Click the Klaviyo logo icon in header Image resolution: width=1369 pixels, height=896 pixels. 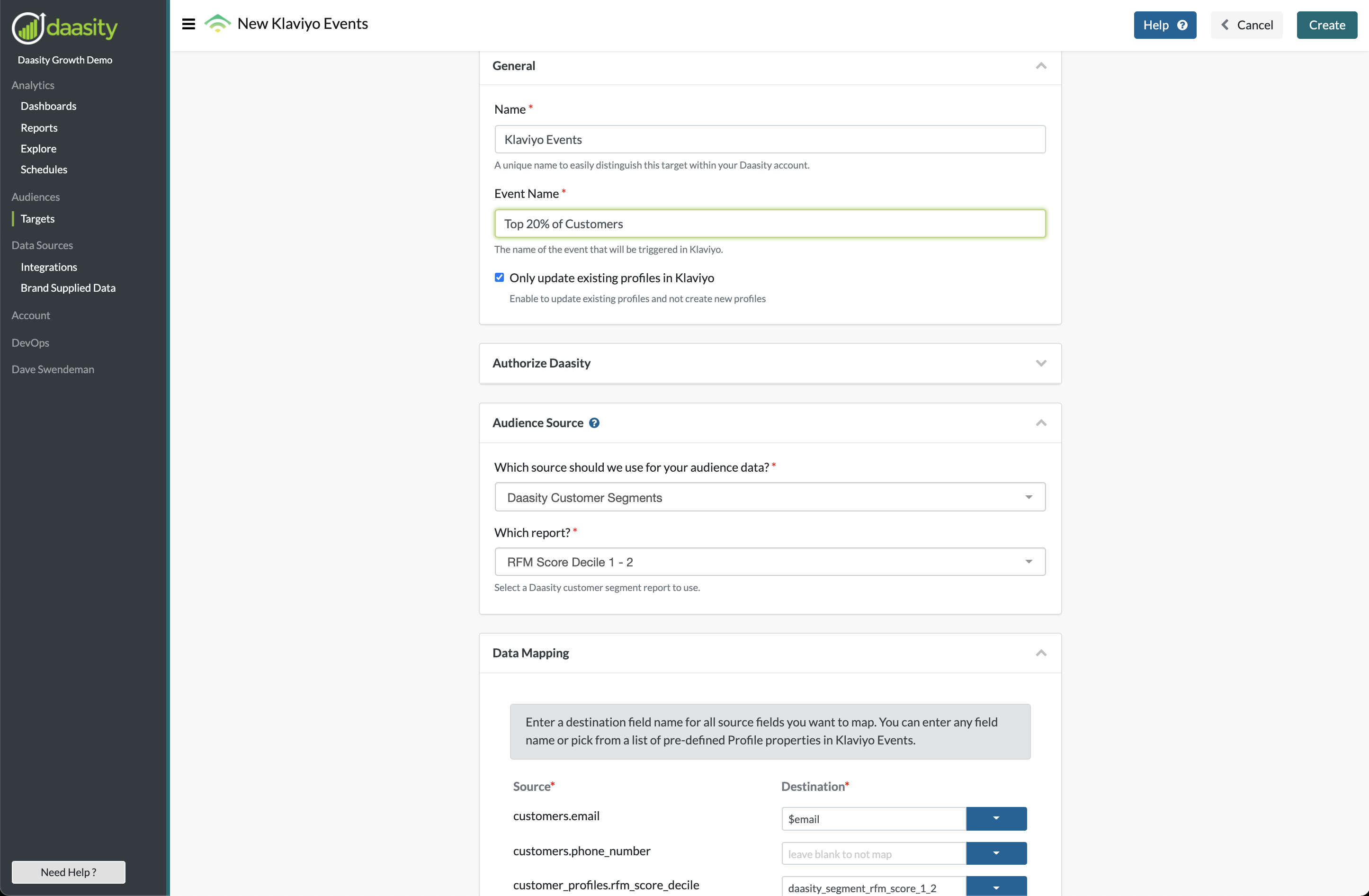[x=217, y=24]
